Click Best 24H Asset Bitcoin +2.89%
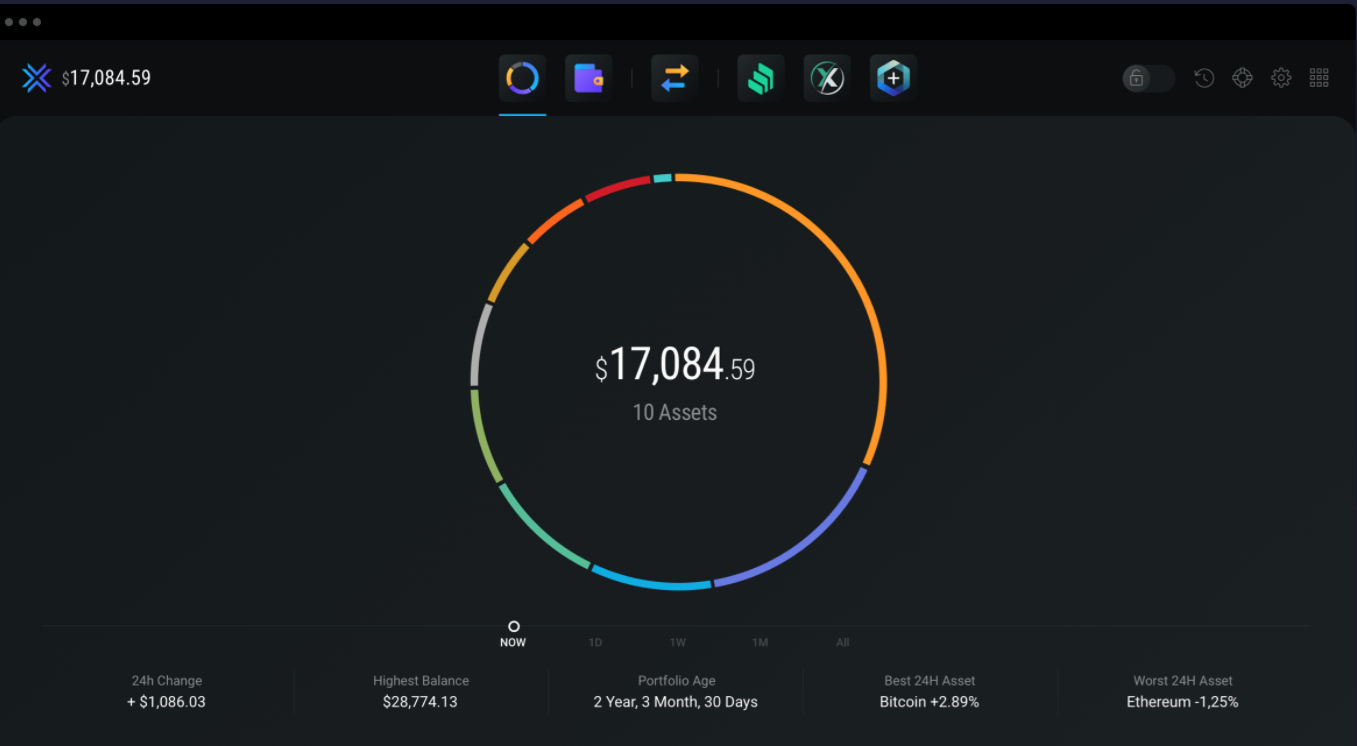This screenshot has width=1357, height=746. point(929,702)
